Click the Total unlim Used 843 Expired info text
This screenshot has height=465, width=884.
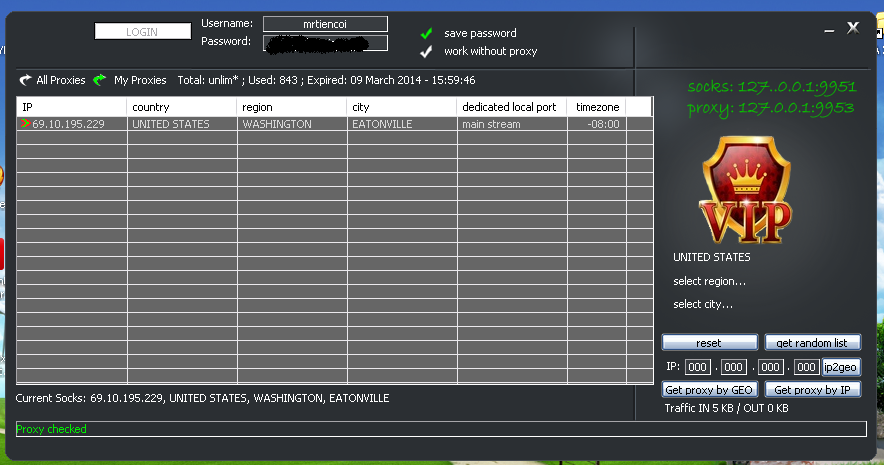(326, 80)
